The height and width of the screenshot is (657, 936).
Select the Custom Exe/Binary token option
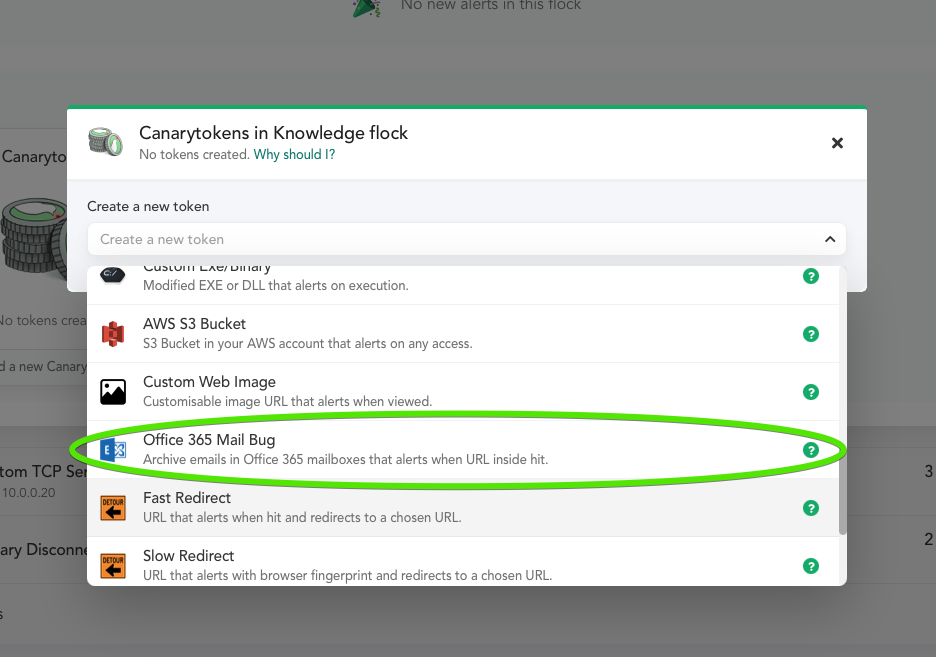pyautogui.click(x=463, y=285)
